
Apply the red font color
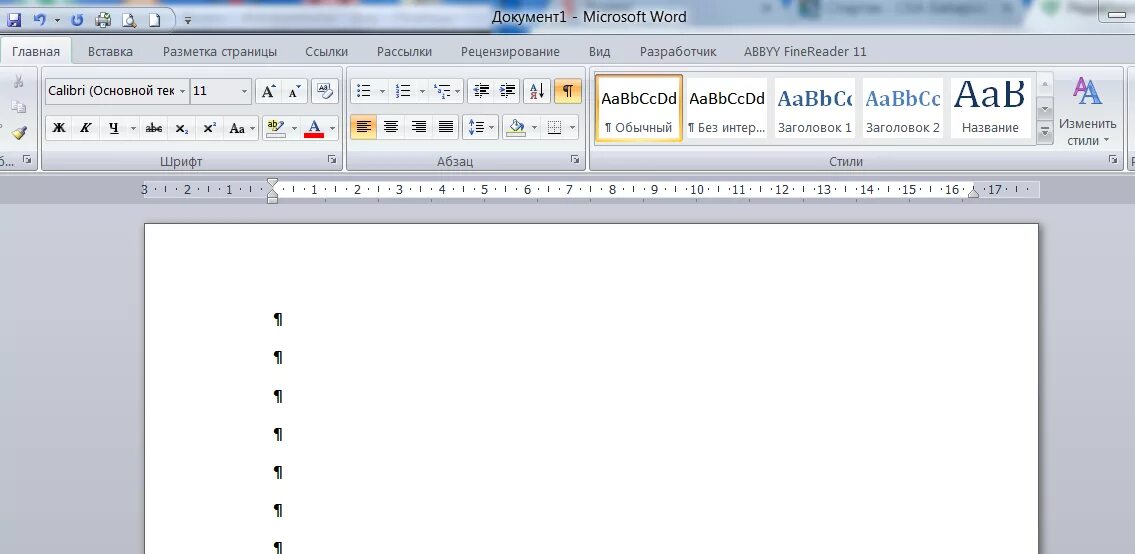point(314,128)
